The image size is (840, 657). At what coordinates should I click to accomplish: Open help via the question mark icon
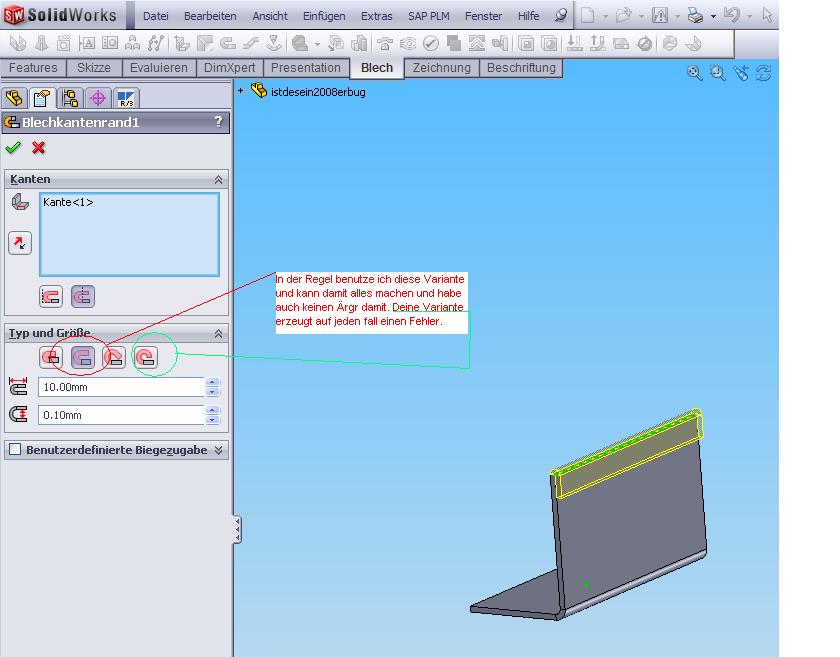tap(218, 122)
